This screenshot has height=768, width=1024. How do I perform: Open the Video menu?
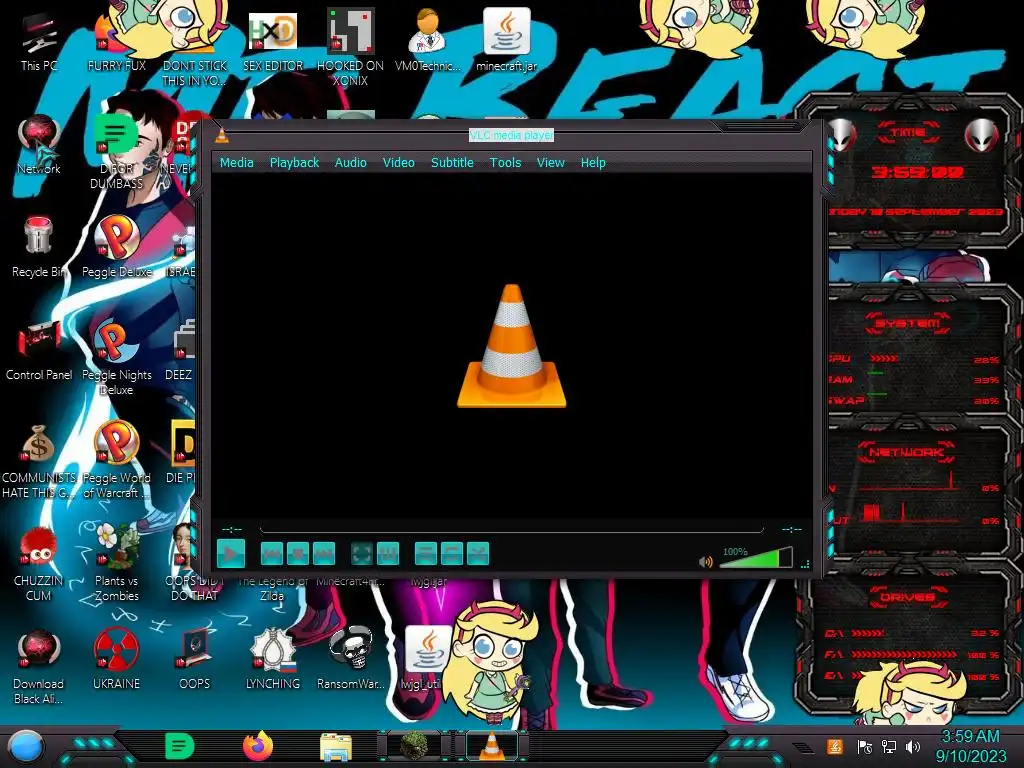coord(398,163)
